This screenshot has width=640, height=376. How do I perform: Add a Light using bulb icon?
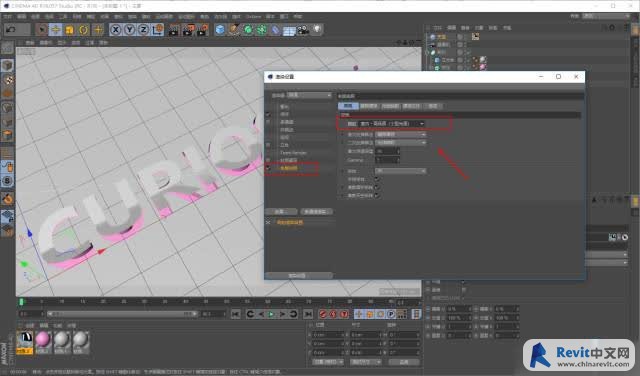pos(317,29)
